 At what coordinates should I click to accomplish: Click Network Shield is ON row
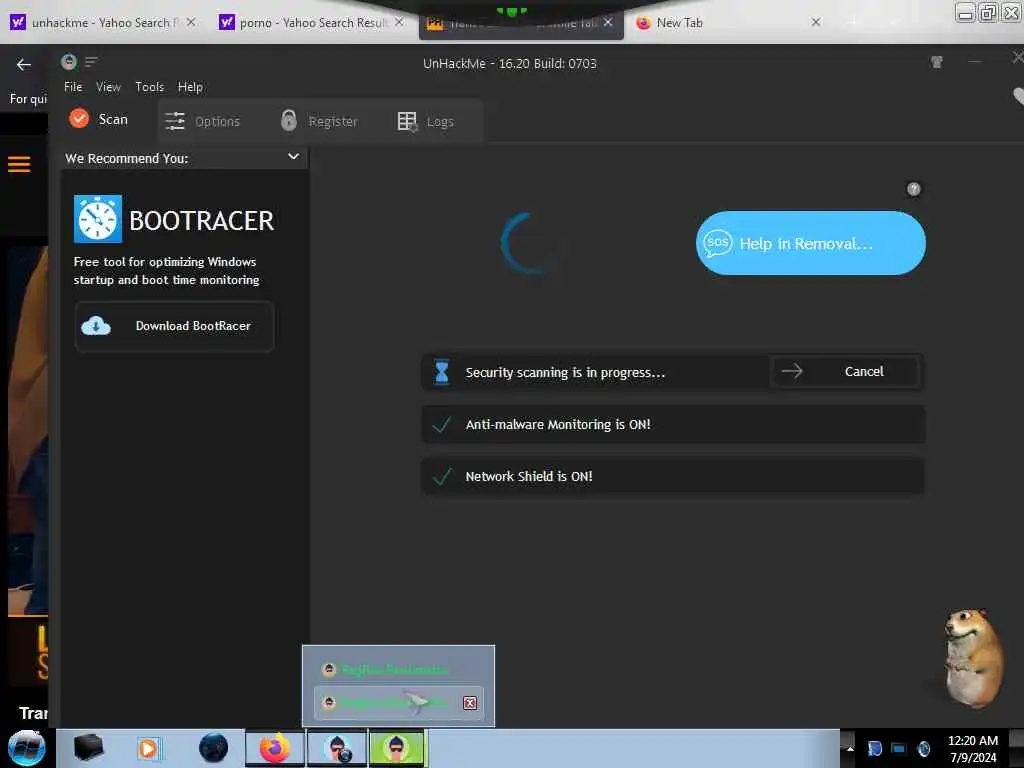click(673, 476)
